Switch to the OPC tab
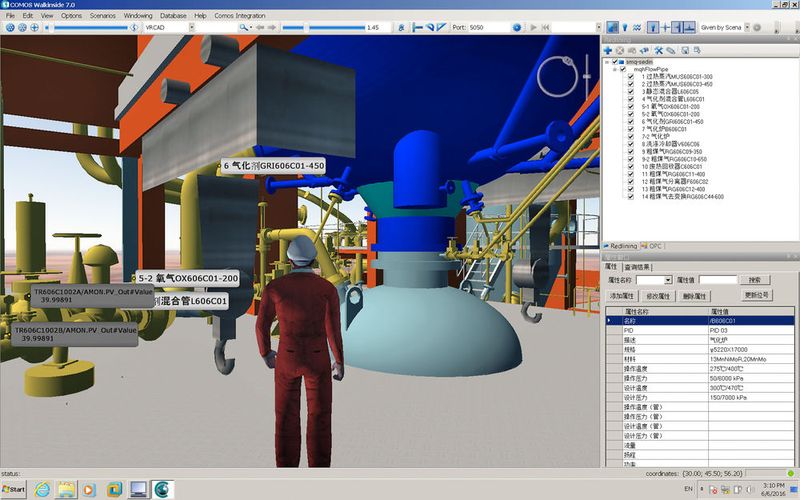Viewport: 800px width, 500px height. click(656, 244)
